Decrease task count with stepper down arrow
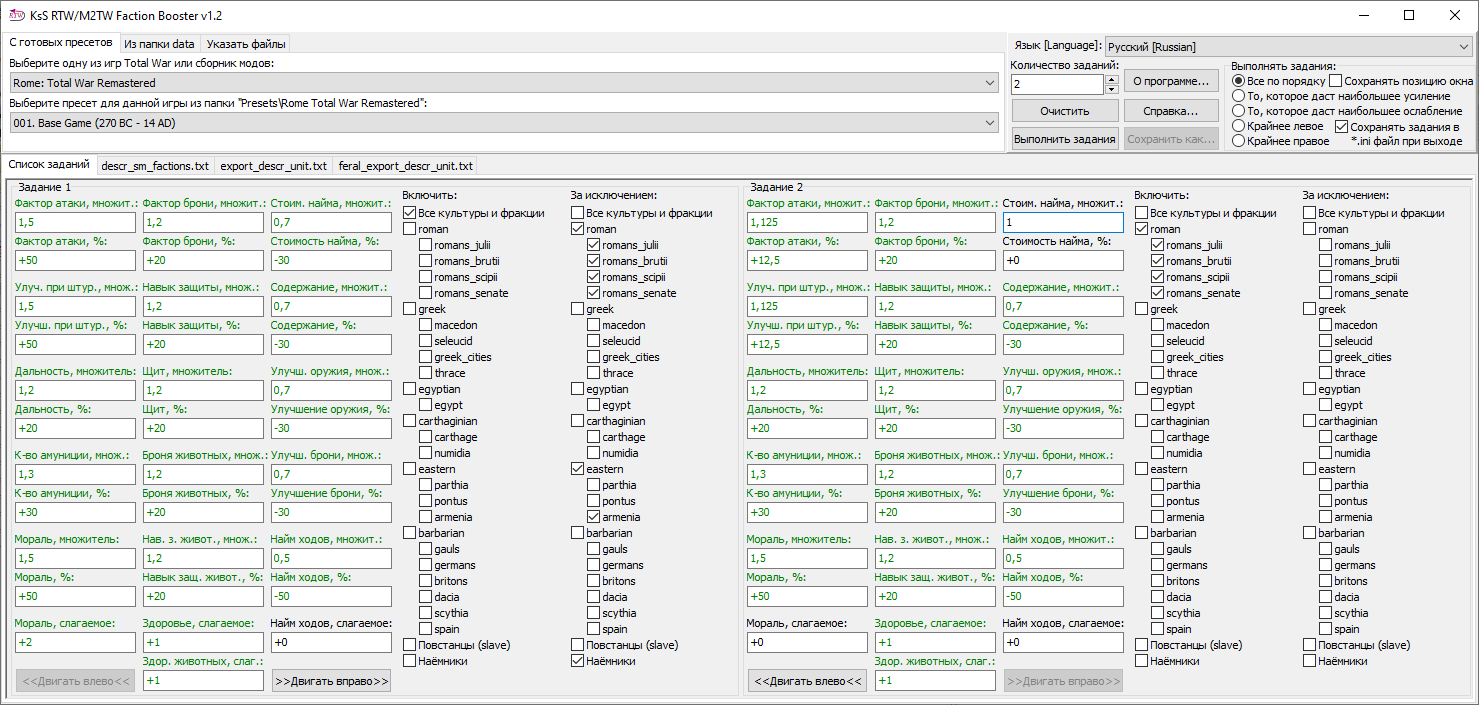The width and height of the screenshot is (1479, 705). 1111,90
